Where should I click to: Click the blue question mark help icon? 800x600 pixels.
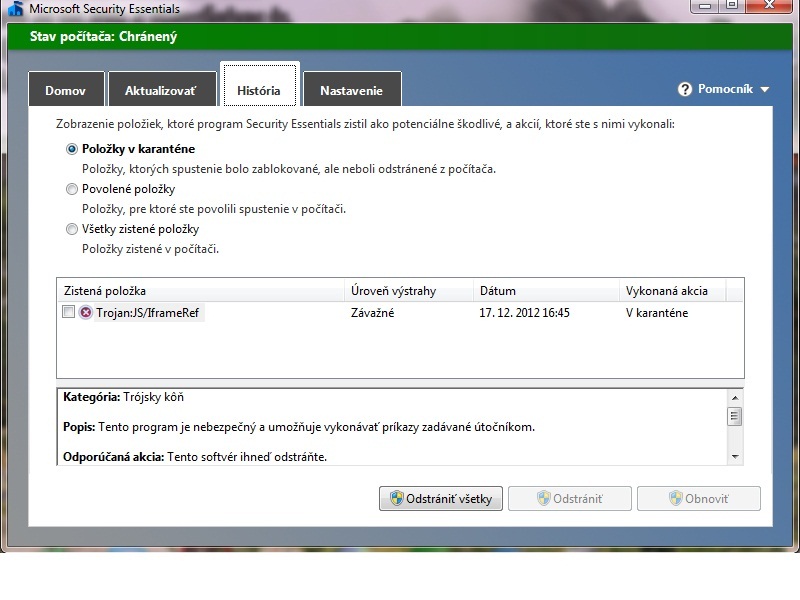(x=685, y=90)
